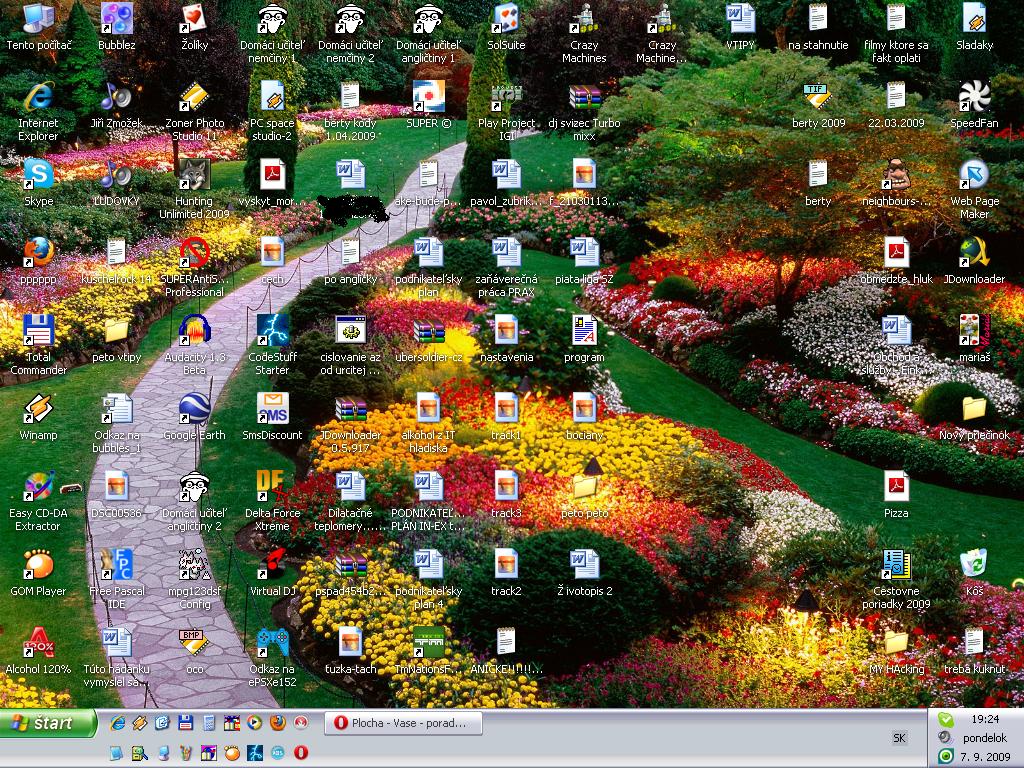Click the Pizza PDF file icon

click(896, 486)
